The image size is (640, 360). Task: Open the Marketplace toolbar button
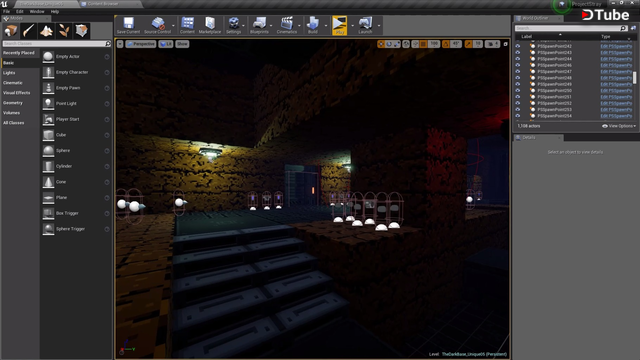click(x=210, y=25)
